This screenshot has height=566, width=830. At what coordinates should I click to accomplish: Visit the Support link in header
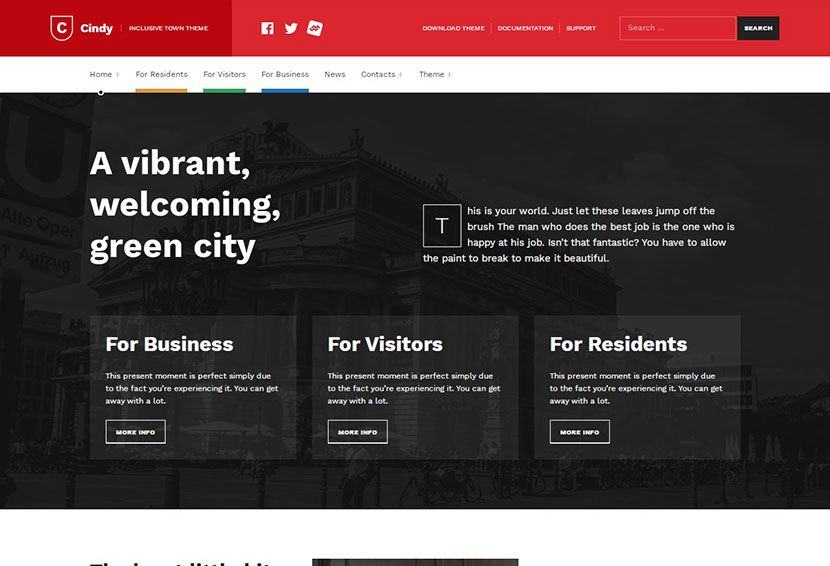pos(581,28)
